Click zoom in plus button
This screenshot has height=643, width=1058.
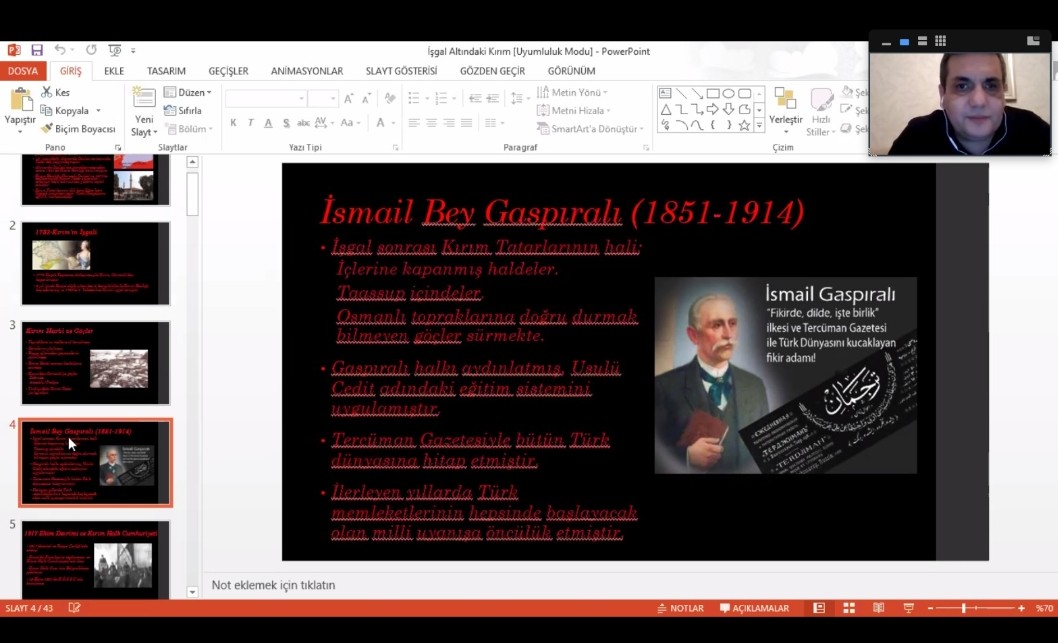click(x=1022, y=608)
